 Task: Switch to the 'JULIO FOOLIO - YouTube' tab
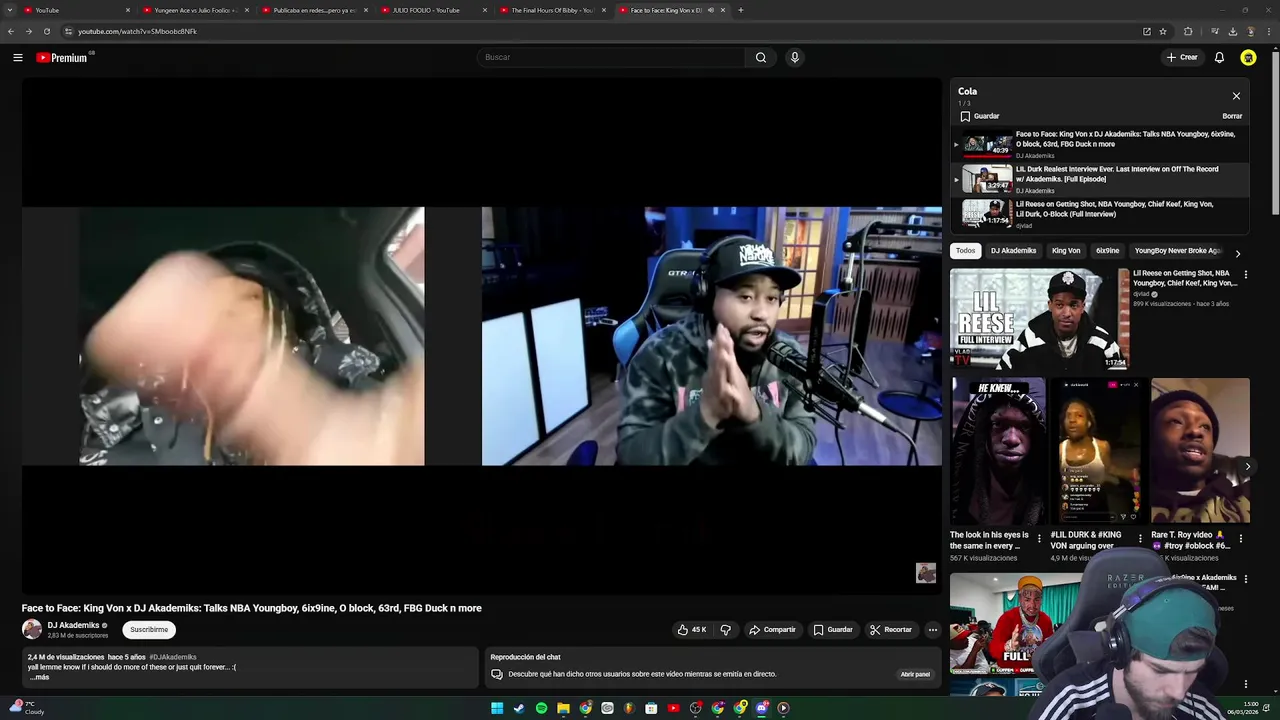pyautogui.click(x=434, y=10)
